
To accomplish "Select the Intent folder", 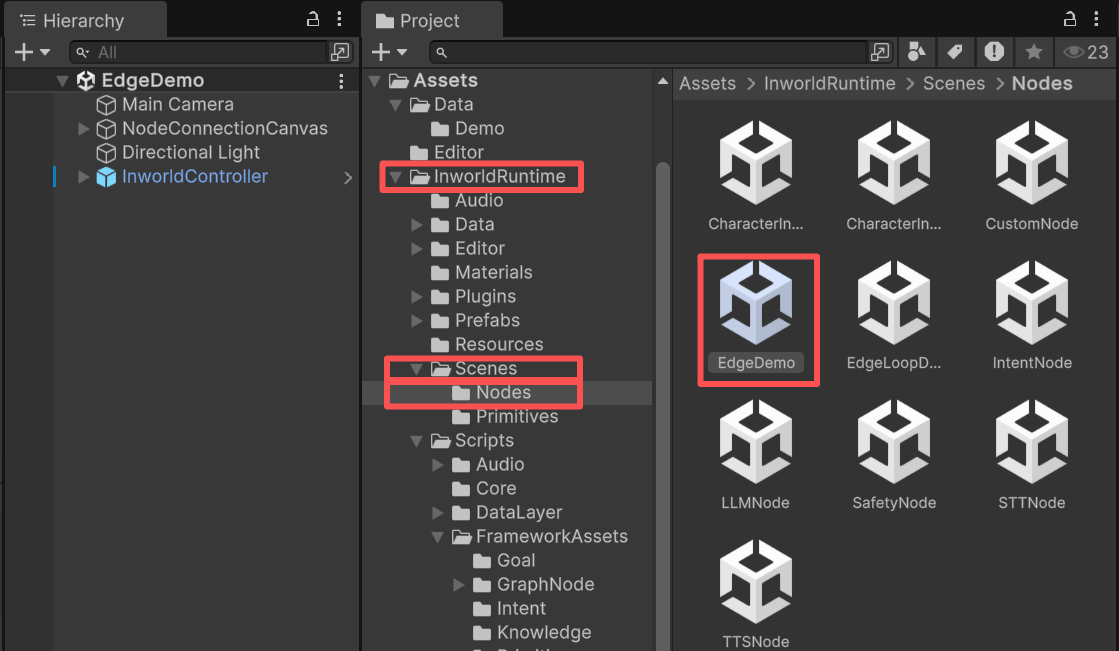I will 521,609.
